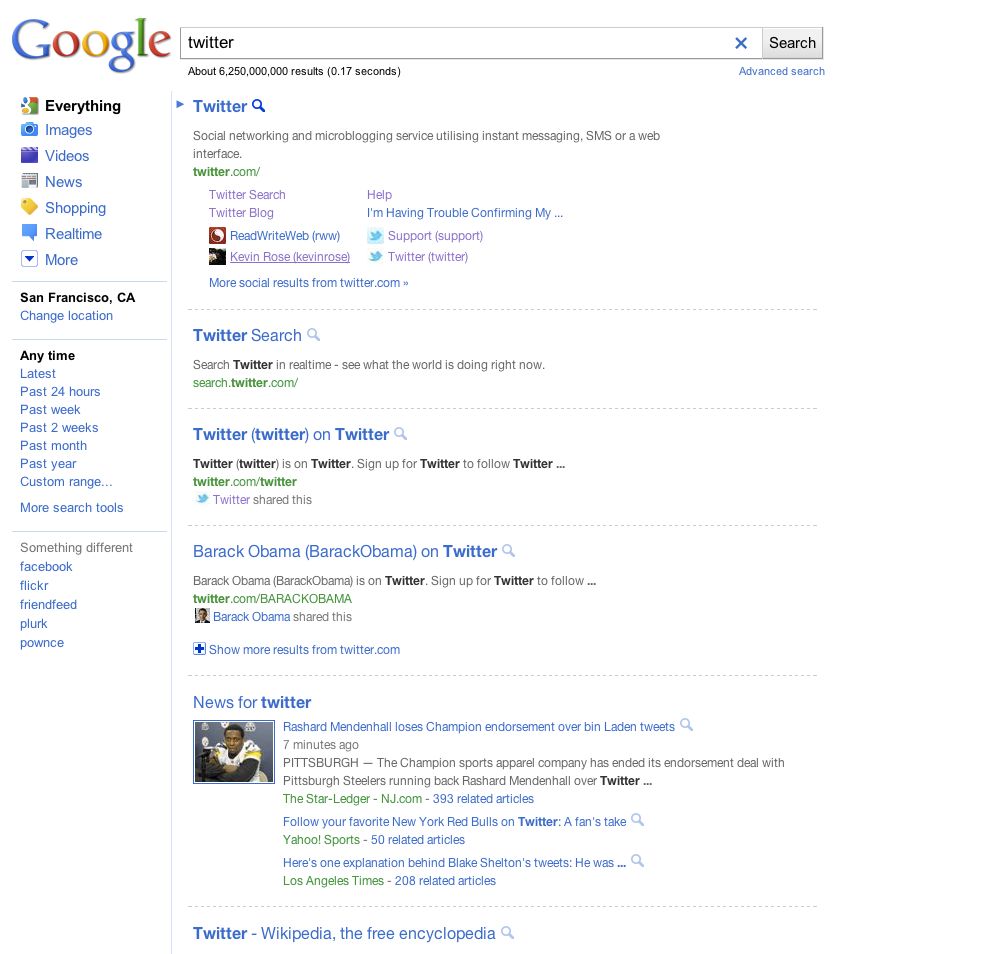Open Custom range date filter
Viewport: 1001px width, 954px height.
[x=66, y=481]
